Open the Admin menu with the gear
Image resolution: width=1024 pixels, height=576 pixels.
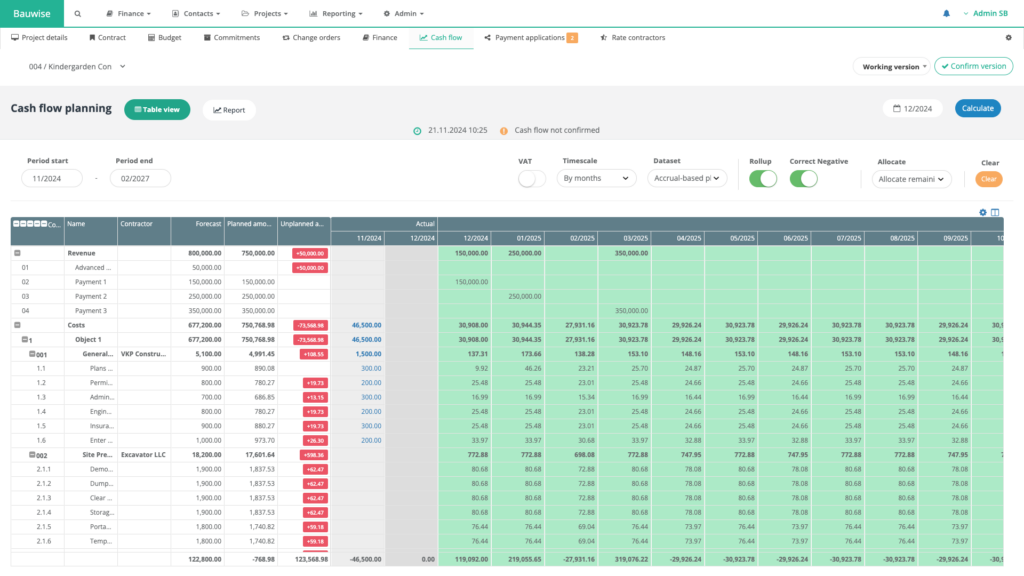coord(404,14)
